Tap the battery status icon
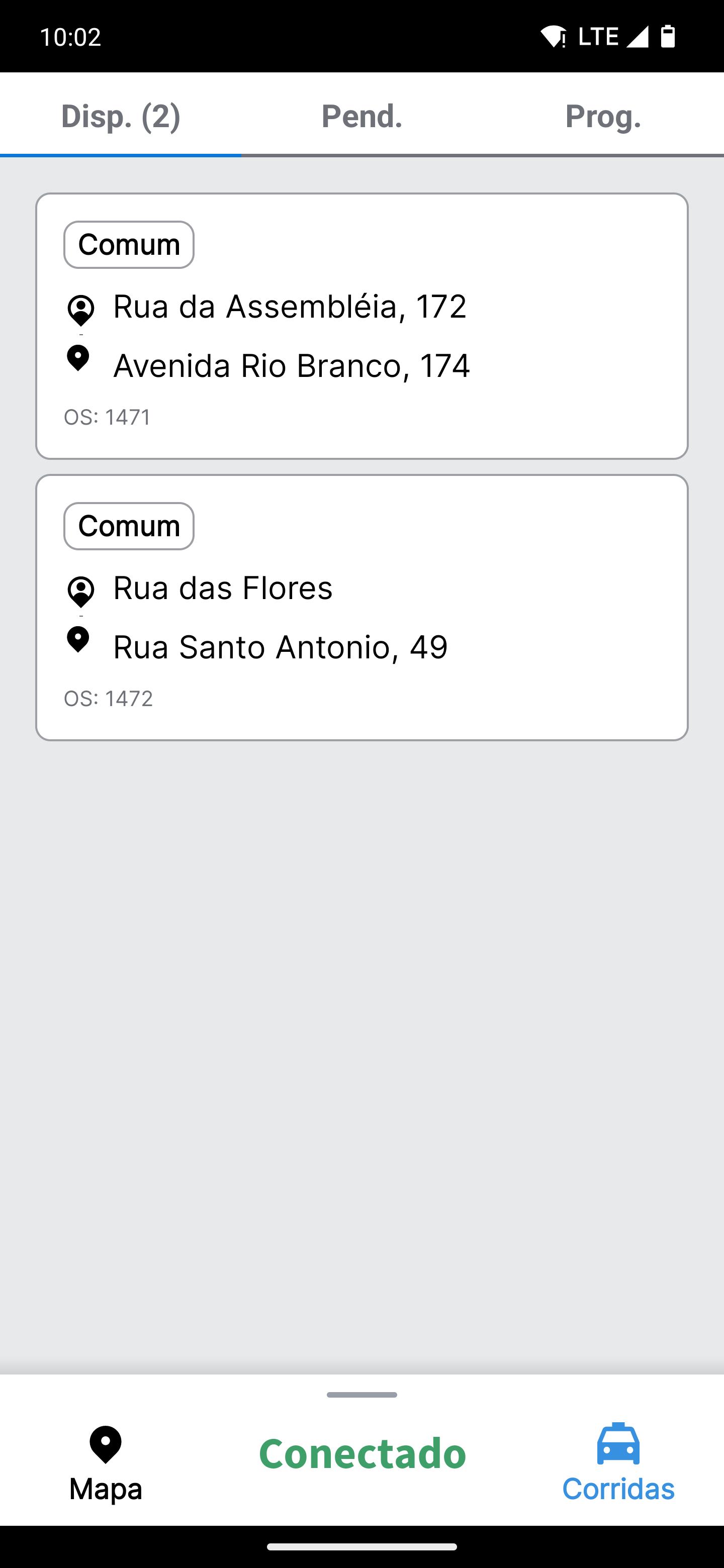 click(668, 37)
